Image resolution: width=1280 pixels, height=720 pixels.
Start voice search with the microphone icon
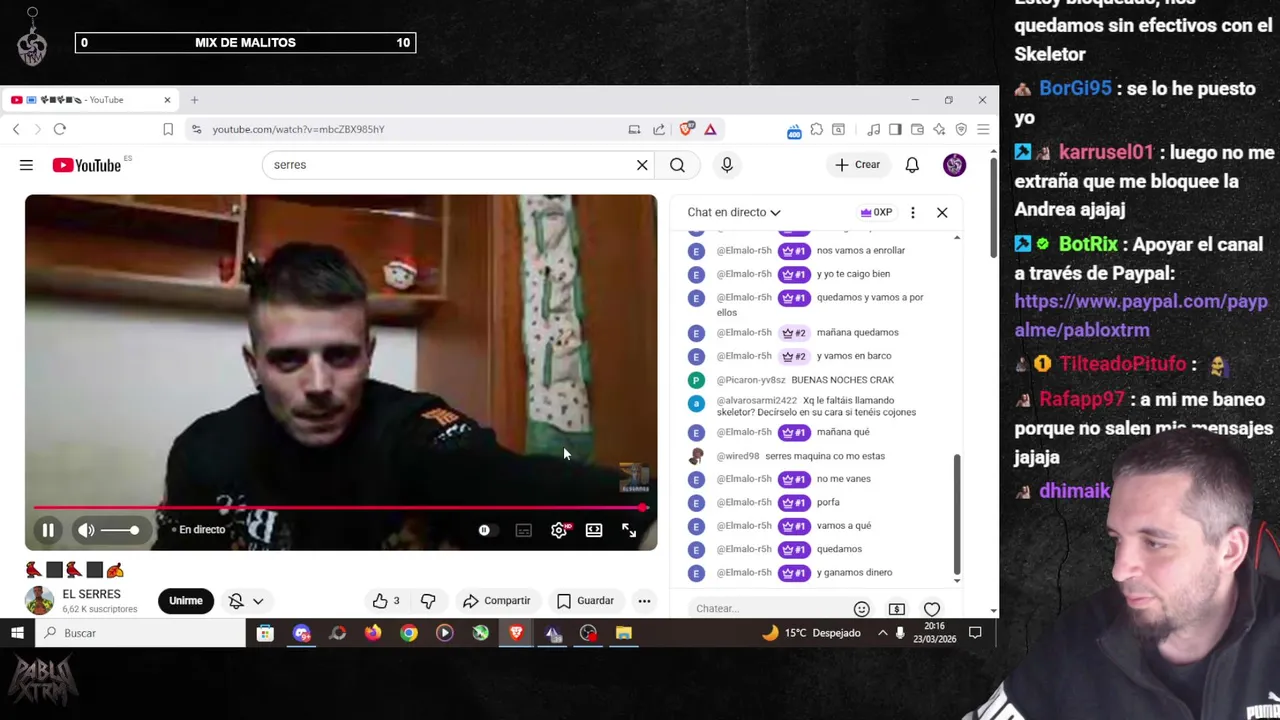[727, 165]
